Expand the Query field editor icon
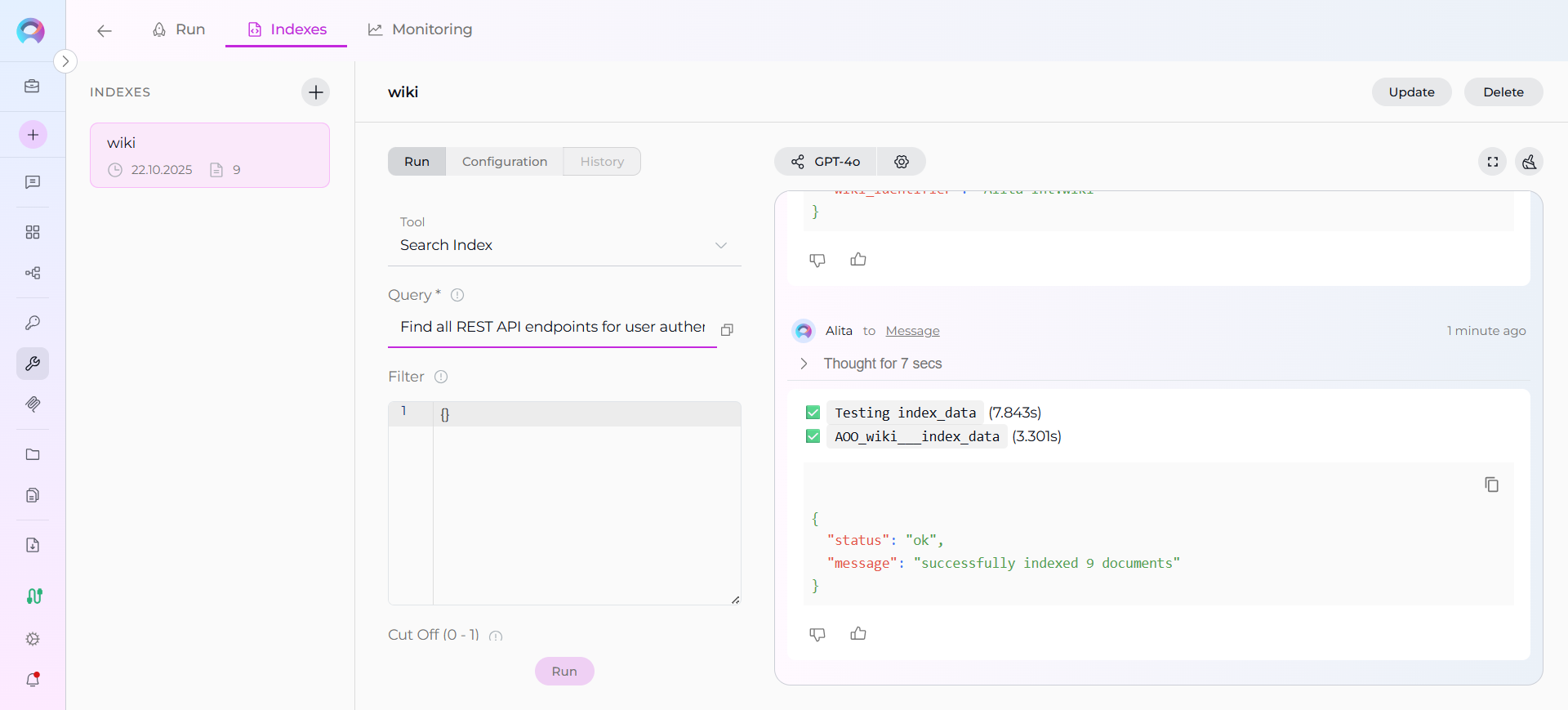The height and width of the screenshot is (710, 1568). point(727,329)
